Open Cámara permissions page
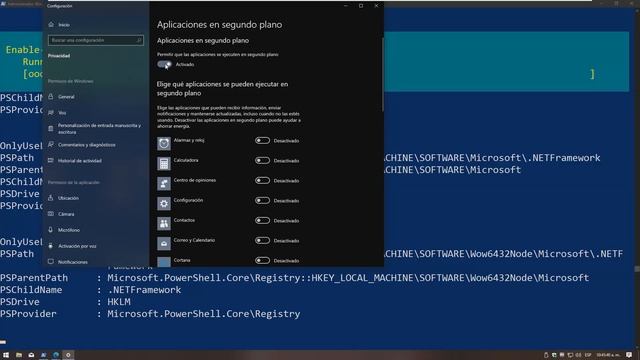Screen dimensions: 640x360 point(61,214)
